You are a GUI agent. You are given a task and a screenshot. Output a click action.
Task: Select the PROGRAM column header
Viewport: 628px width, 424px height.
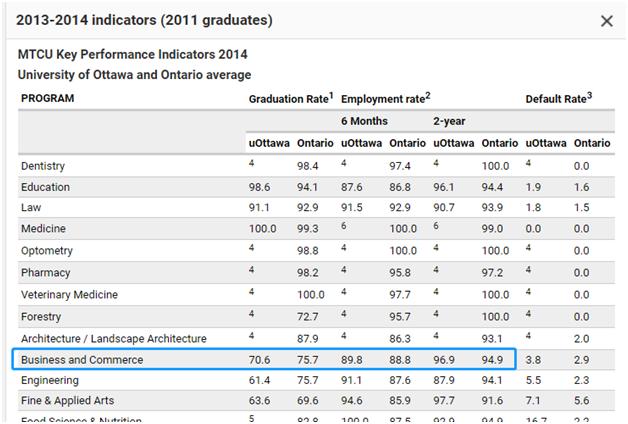coord(48,99)
